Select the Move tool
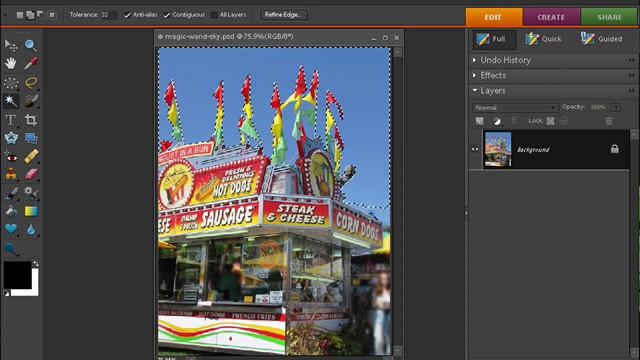The height and width of the screenshot is (360, 640). pos(11,45)
